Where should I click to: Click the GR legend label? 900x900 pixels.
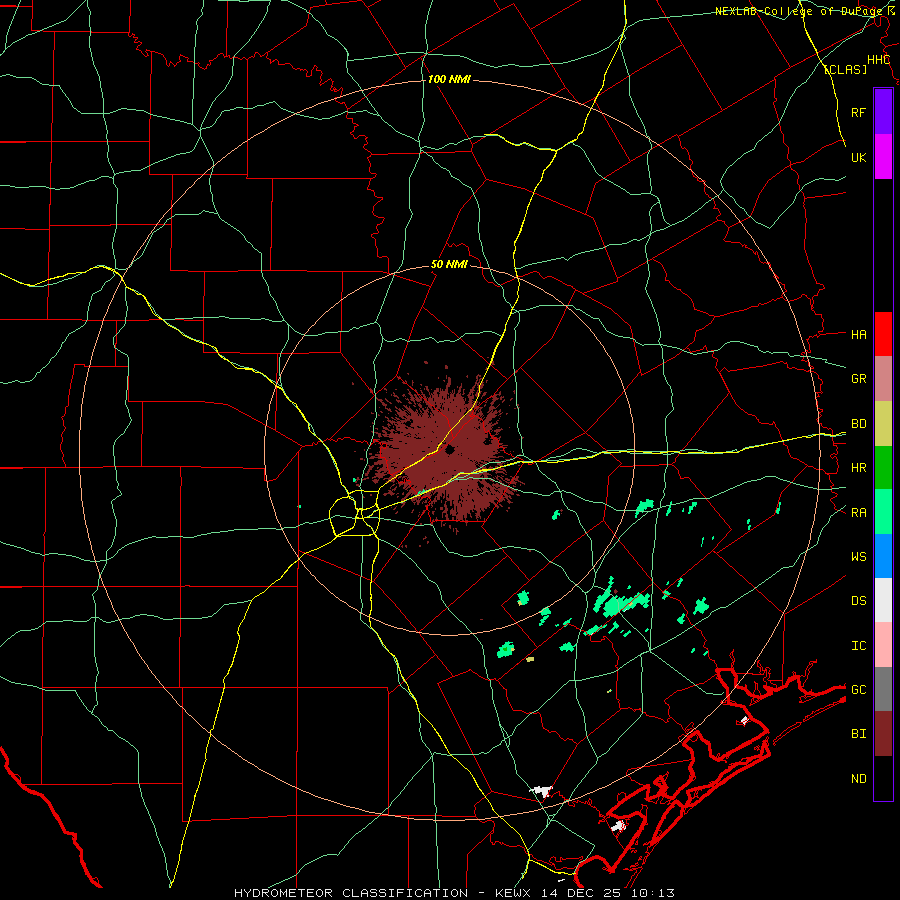(858, 379)
